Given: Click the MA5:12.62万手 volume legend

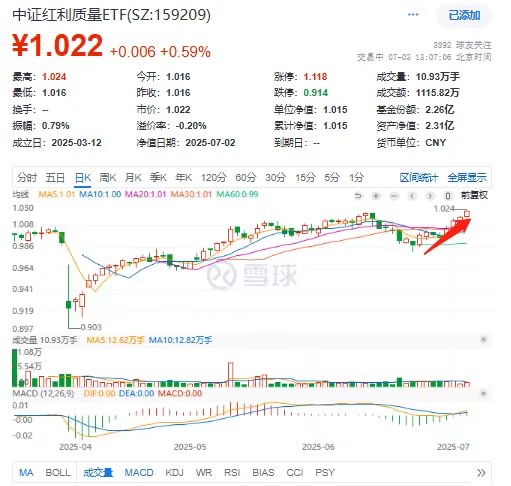Looking at the screenshot, I should (x=115, y=340).
